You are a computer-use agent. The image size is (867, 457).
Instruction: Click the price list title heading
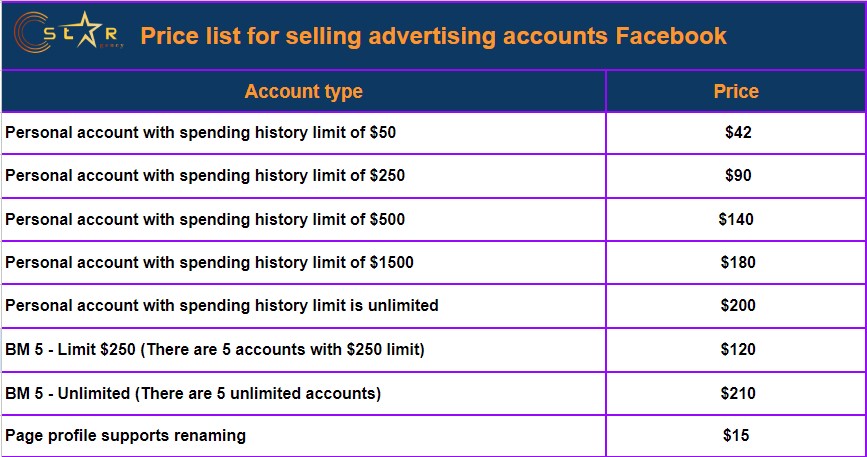coord(433,36)
